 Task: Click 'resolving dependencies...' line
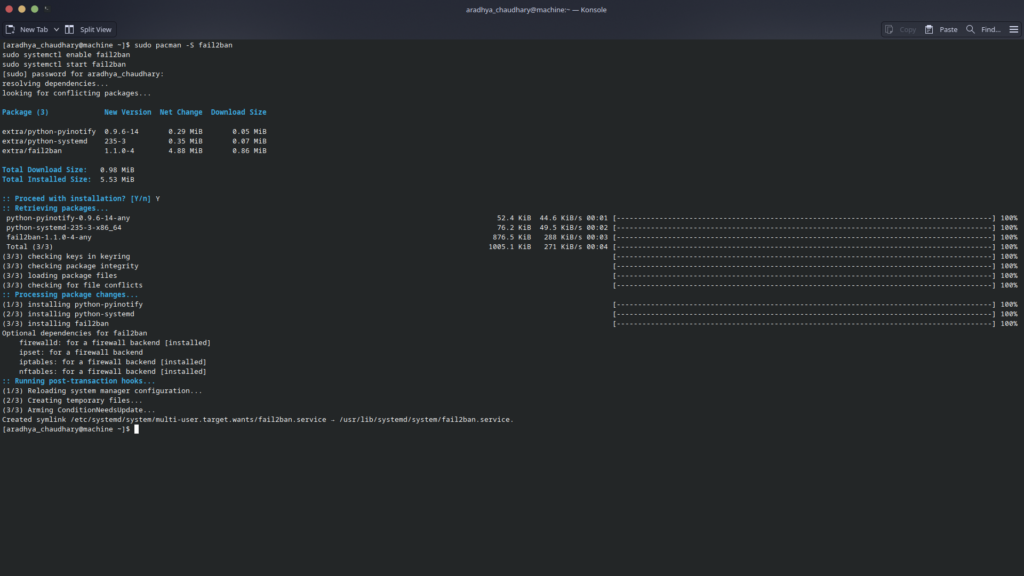tap(56, 84)
